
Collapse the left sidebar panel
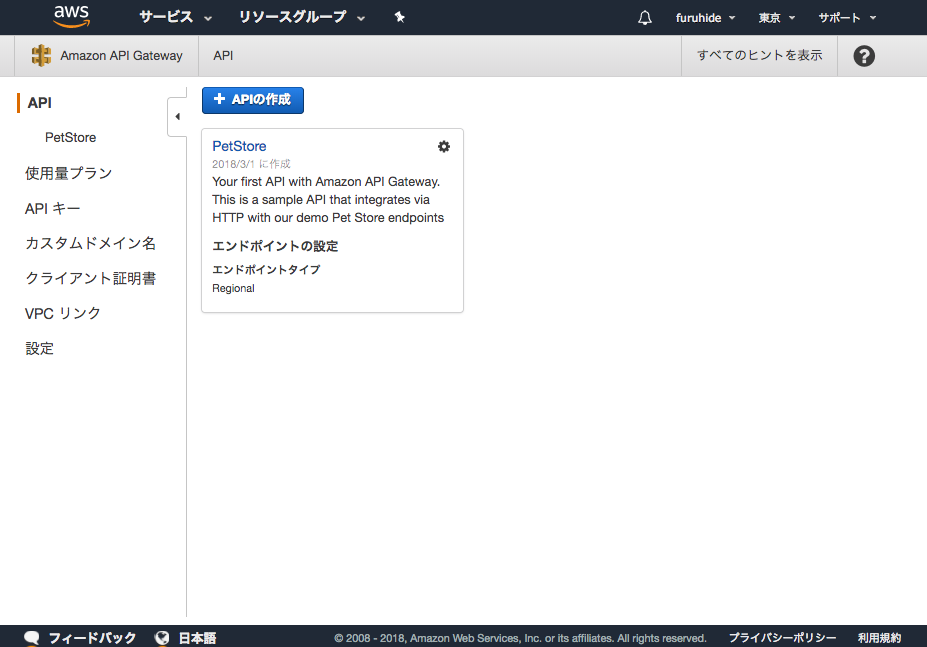[x=177, y=116]
